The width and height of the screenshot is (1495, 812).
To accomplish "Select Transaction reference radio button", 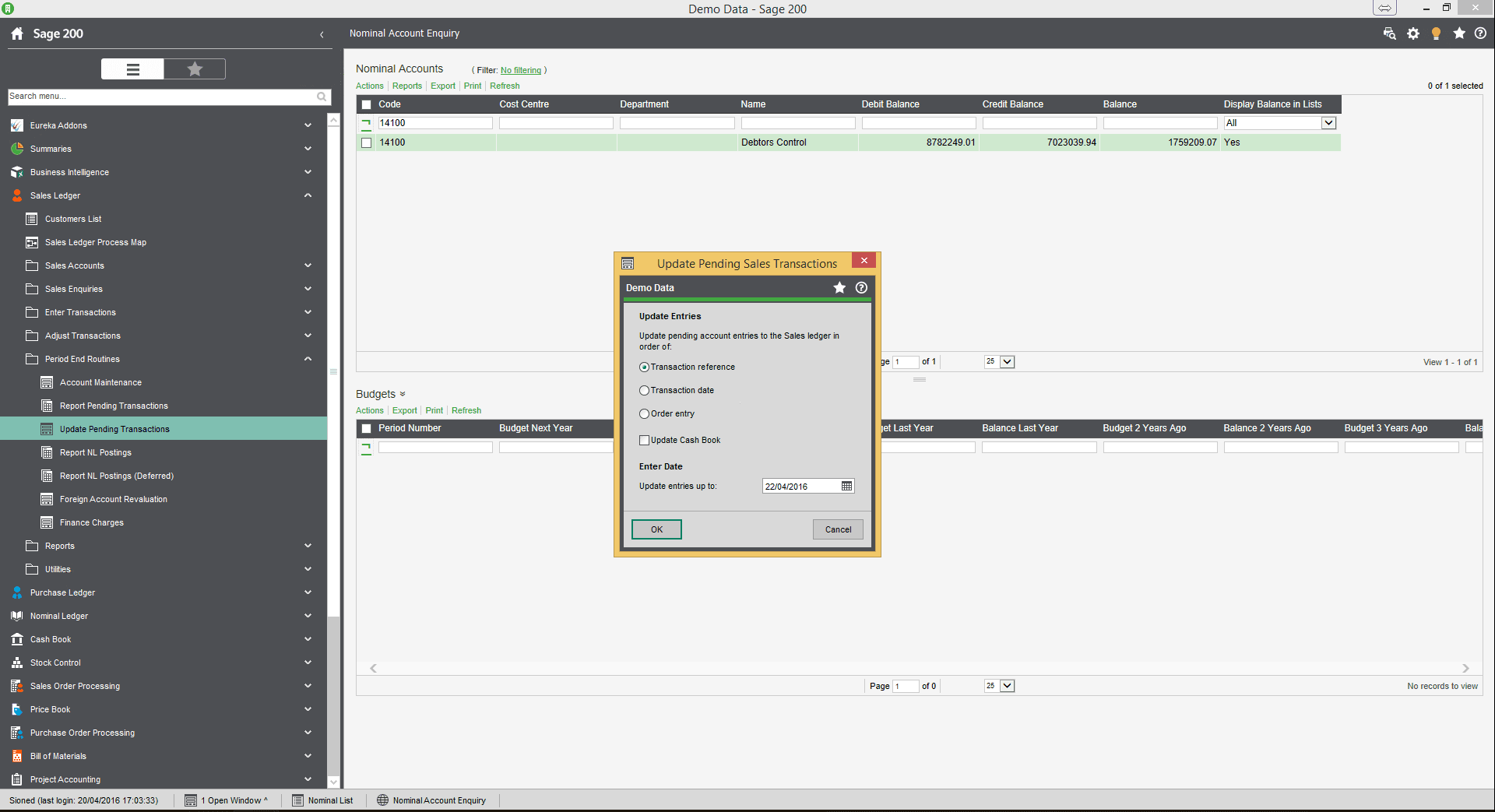I will (644, 367).
